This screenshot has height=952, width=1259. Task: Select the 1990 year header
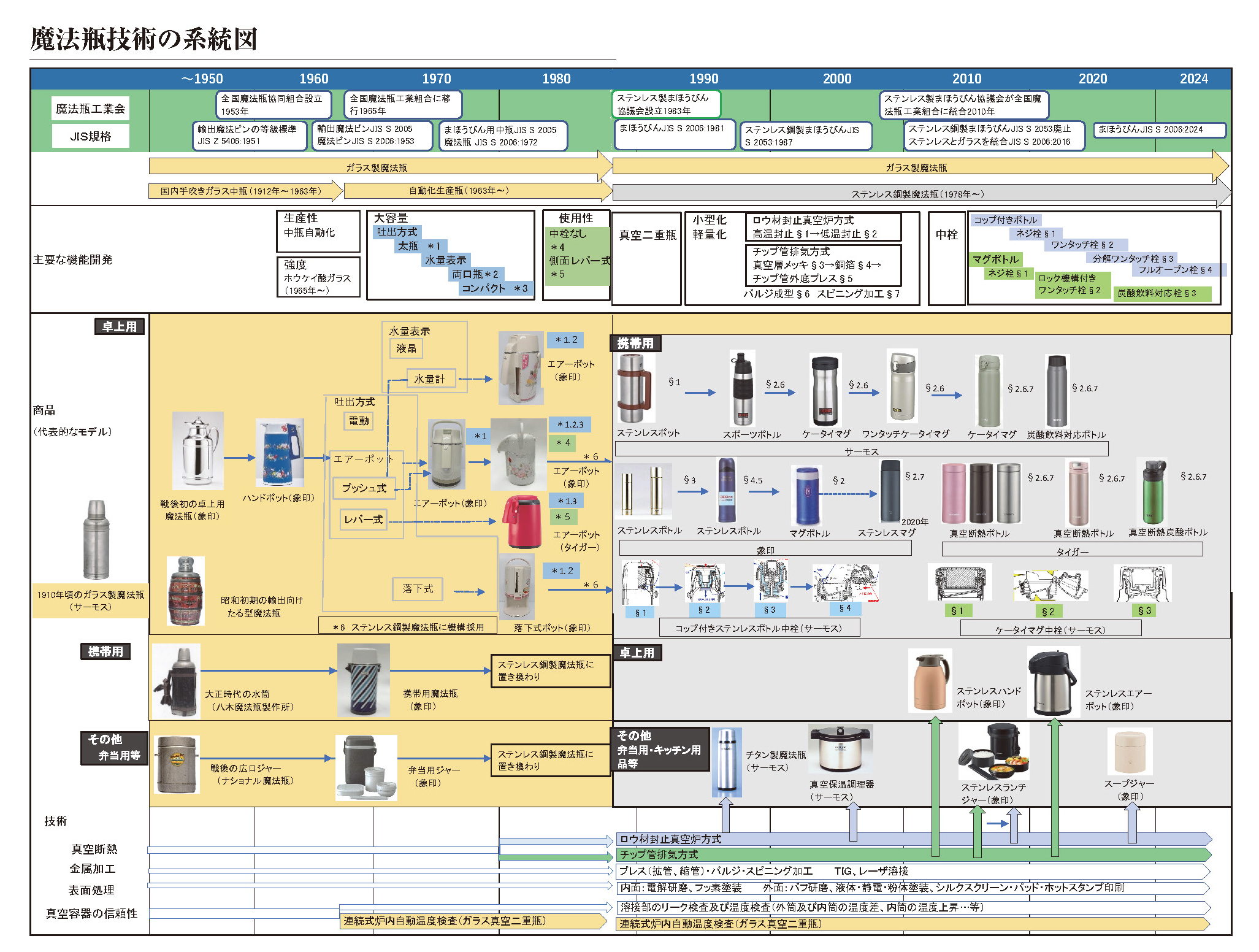click(x=703, y=79)
